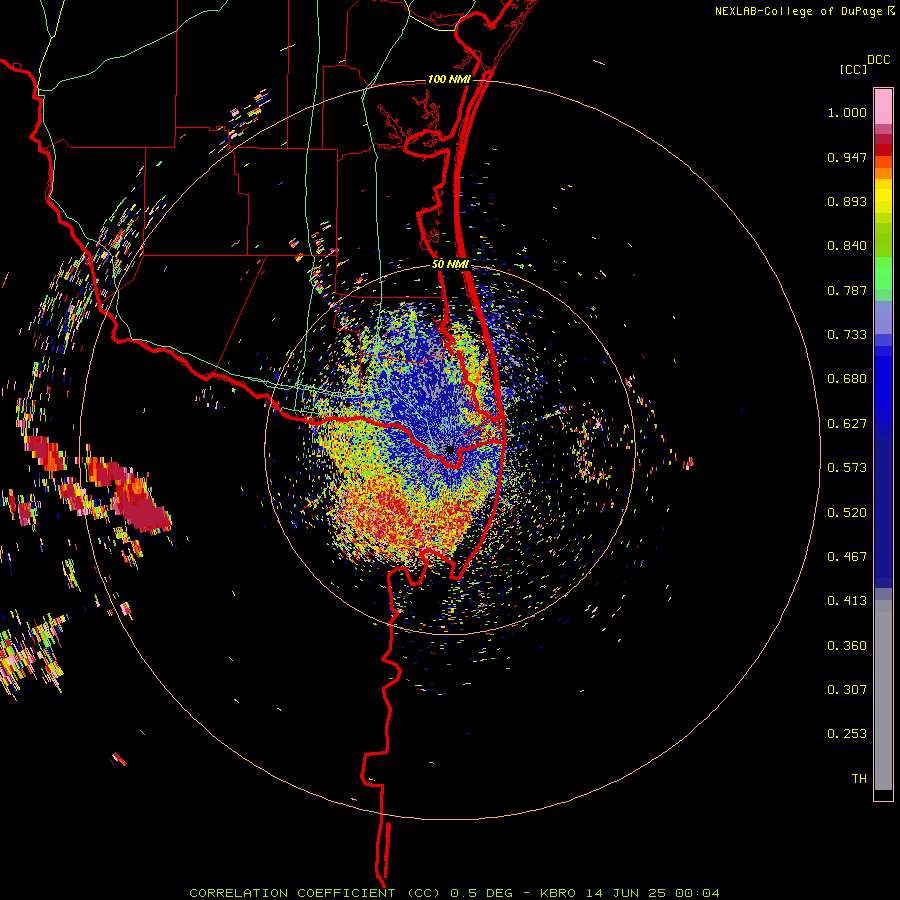The image size is (900, 900).
Task: Select the 0.947 value on the color scale
Action: [847, 157]
